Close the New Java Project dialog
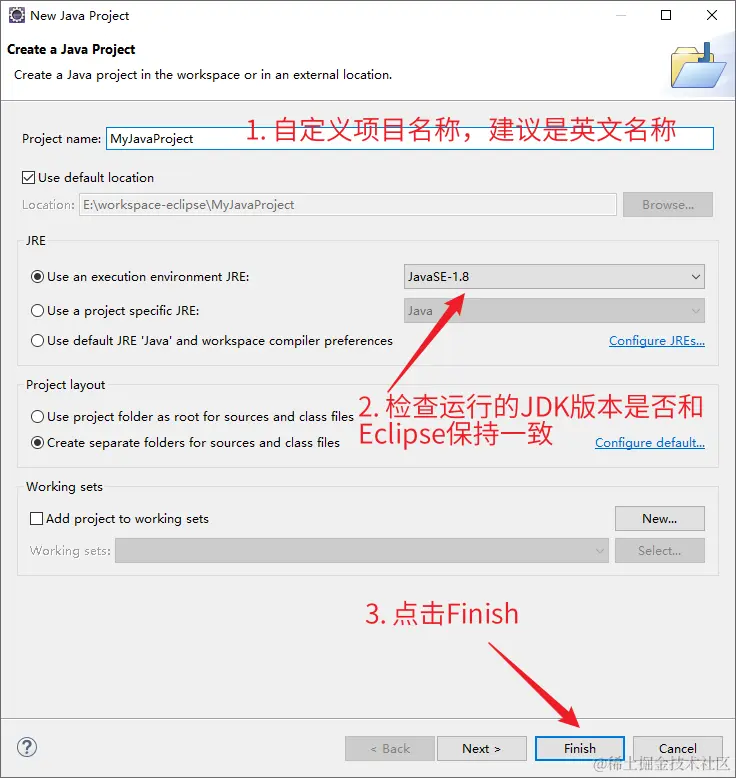Image resolution: width=736 pixels, height=778 pixels. (x=712, y=15)
